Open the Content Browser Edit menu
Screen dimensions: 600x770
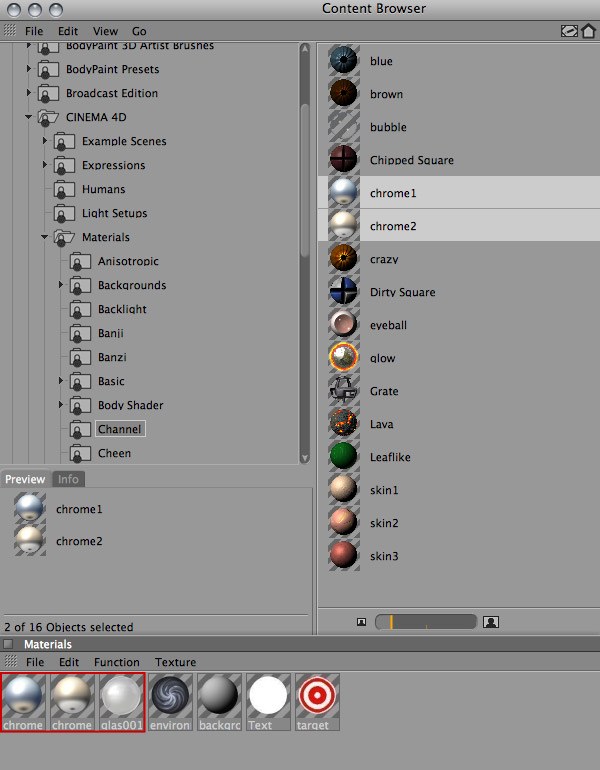68,31
